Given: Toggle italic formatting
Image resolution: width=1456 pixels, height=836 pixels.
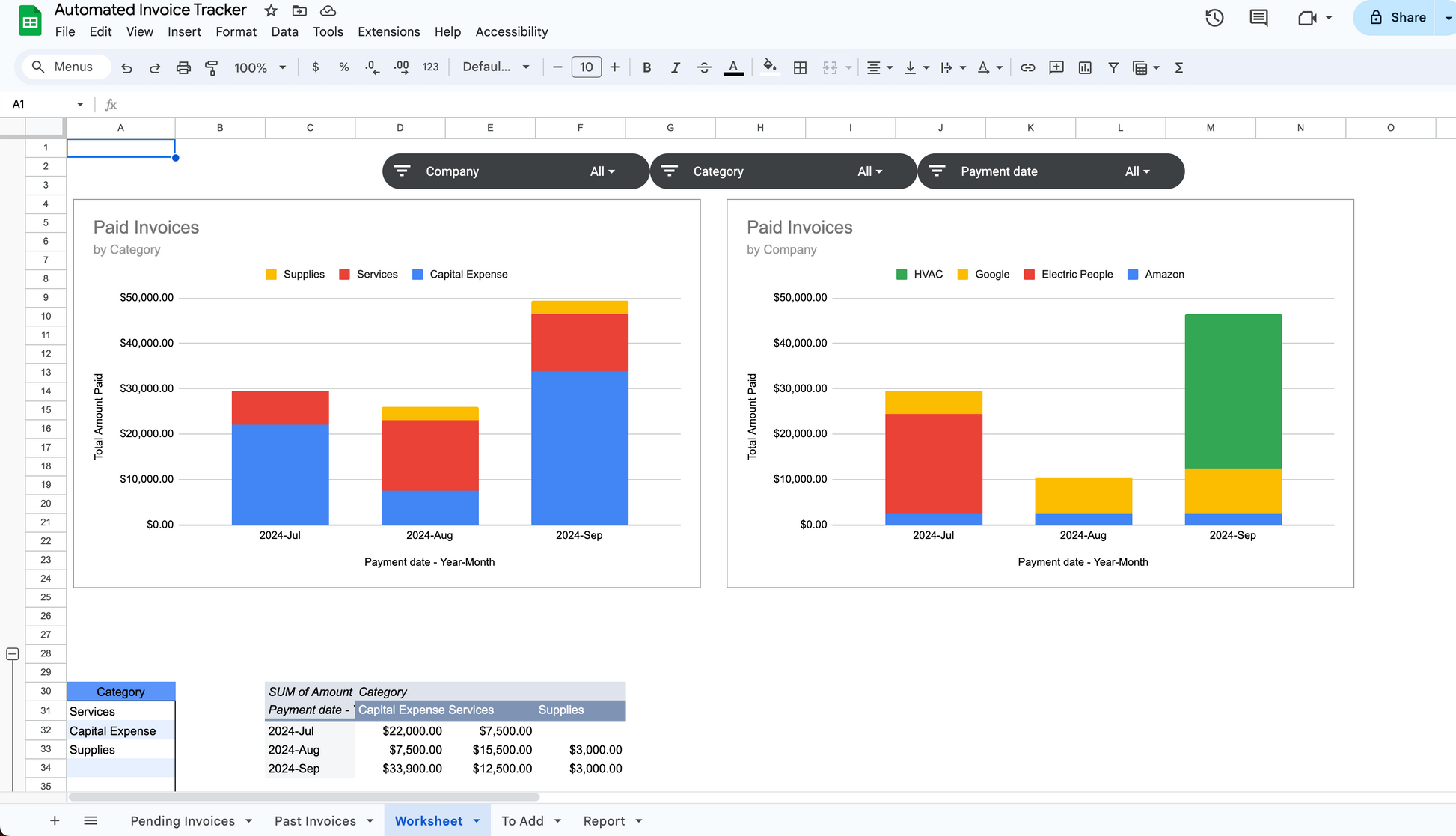Looking at the screenshot, I should [675, 67].
